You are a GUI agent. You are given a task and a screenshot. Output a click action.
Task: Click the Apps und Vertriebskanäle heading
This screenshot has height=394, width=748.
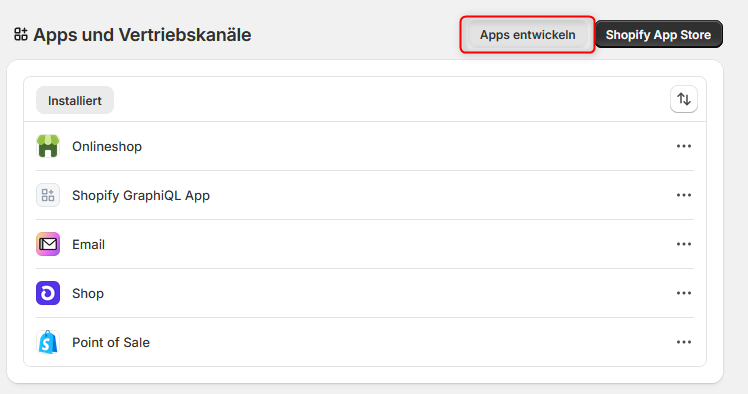[142, 35]
